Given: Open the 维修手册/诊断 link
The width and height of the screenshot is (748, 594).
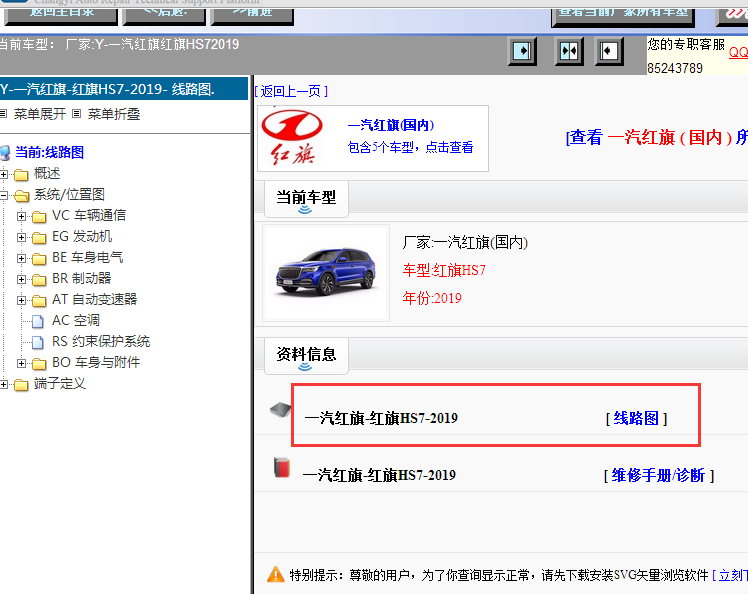Looking at the screenshot, I should (x=659, y=476).
